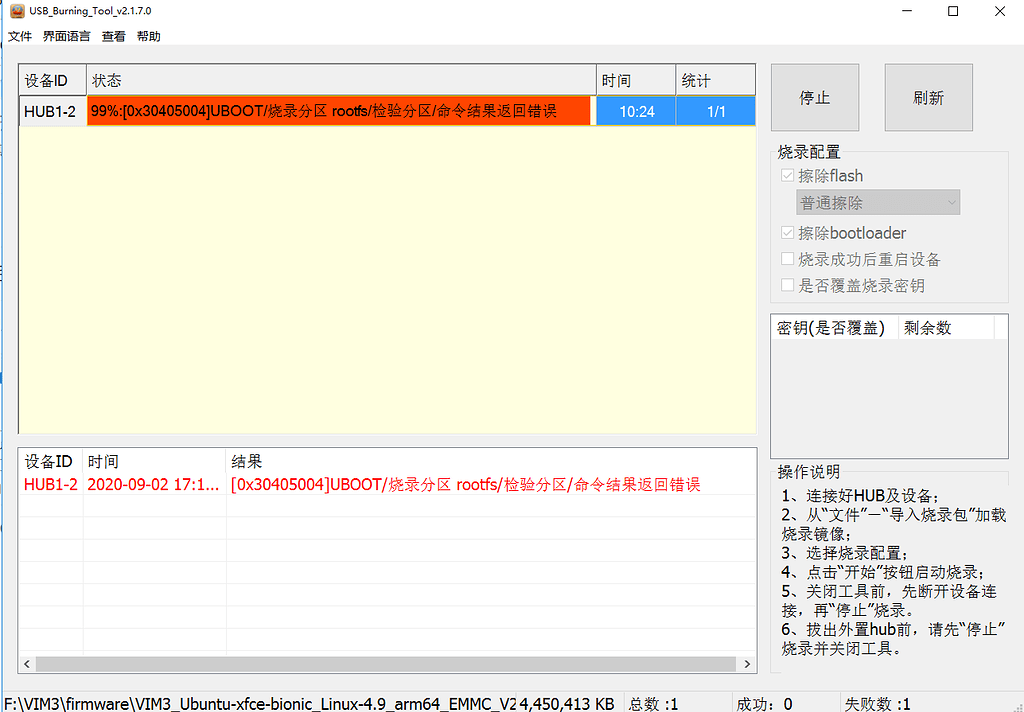The height and width of the screenshot is (712, 1024).
Task: Click the 统计 column header
Action: 714,81
